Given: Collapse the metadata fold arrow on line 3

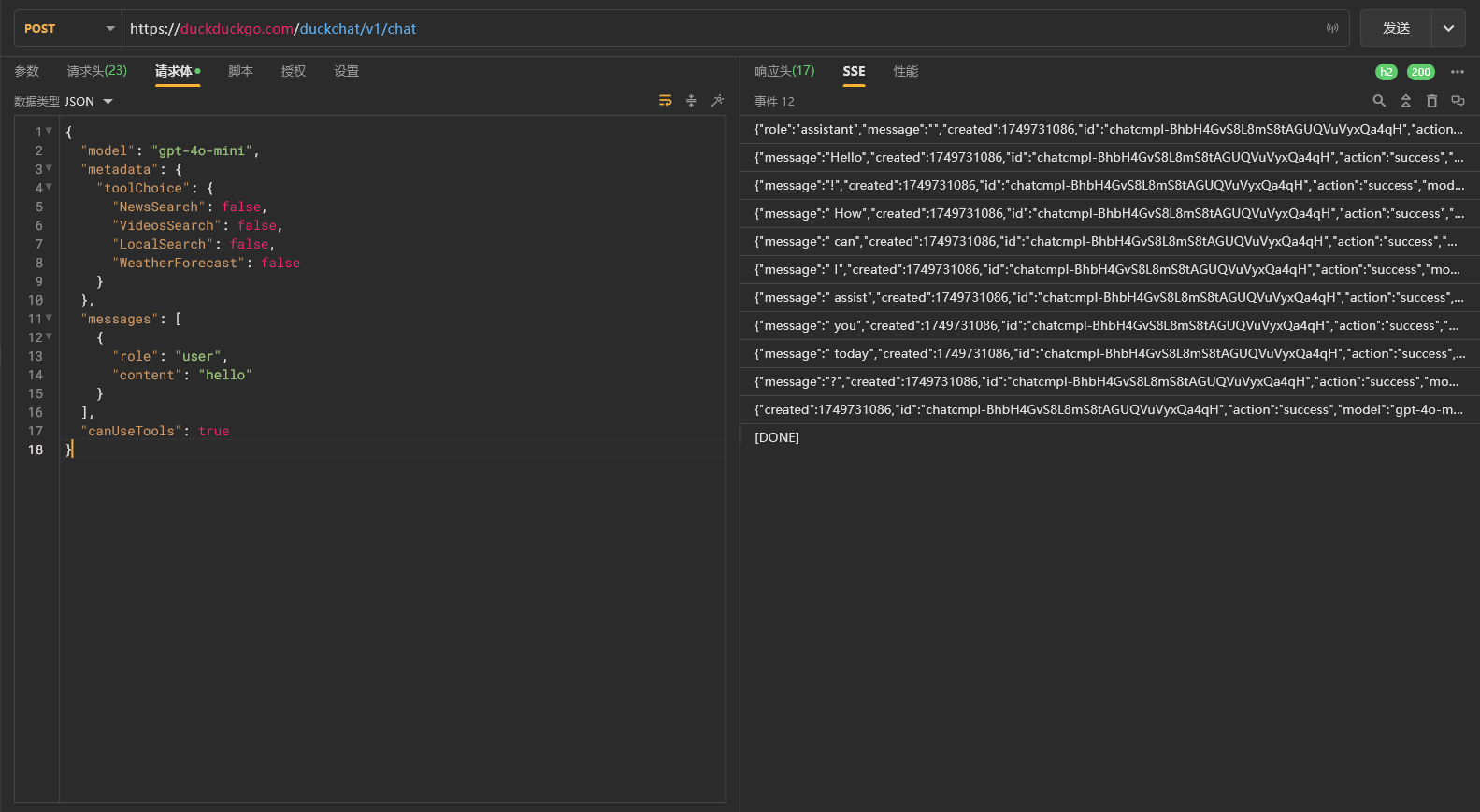Looking at the screenshot, I should [x=49, y=168].
